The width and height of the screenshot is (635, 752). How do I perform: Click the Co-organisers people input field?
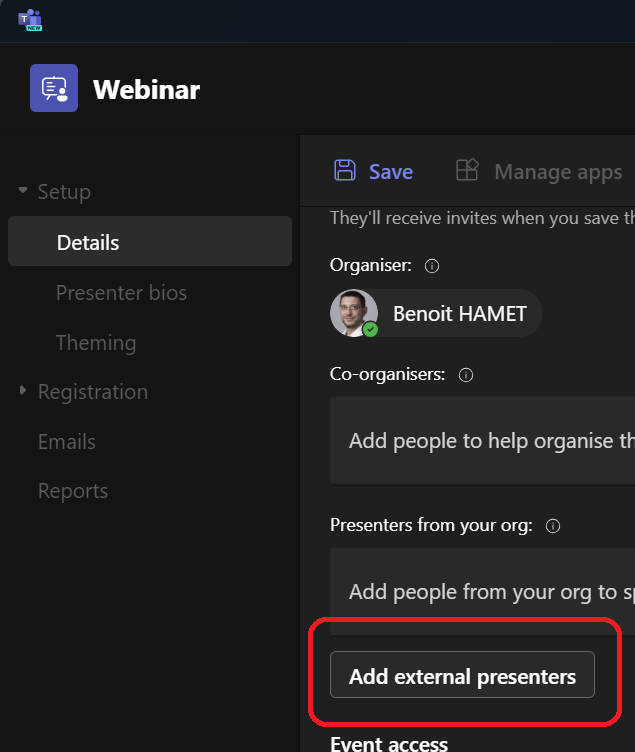(482, 441)
